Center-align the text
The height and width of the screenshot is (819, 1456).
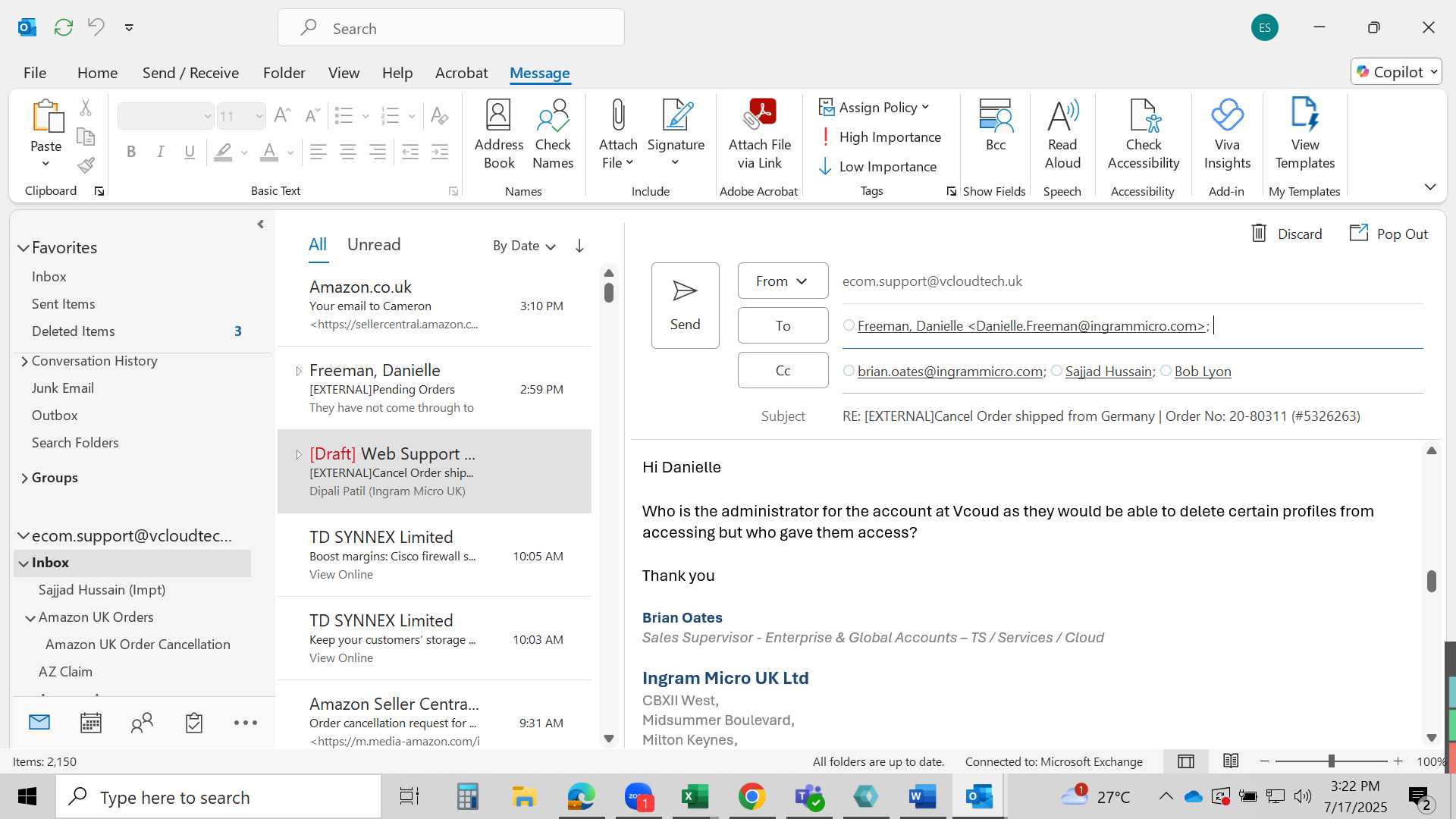tap(348, 152)
